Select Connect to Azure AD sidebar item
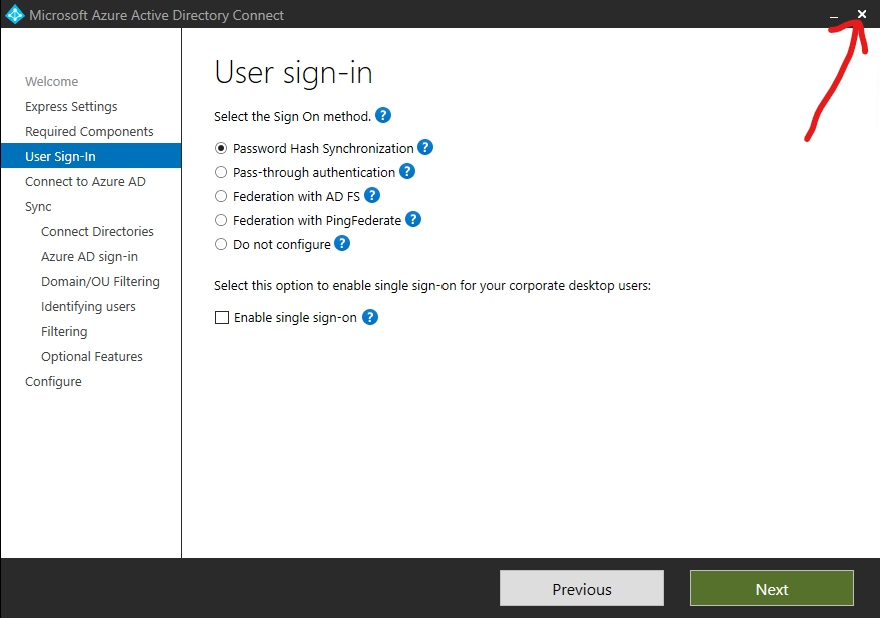880x618 pixels. click(x=85, y=181)
